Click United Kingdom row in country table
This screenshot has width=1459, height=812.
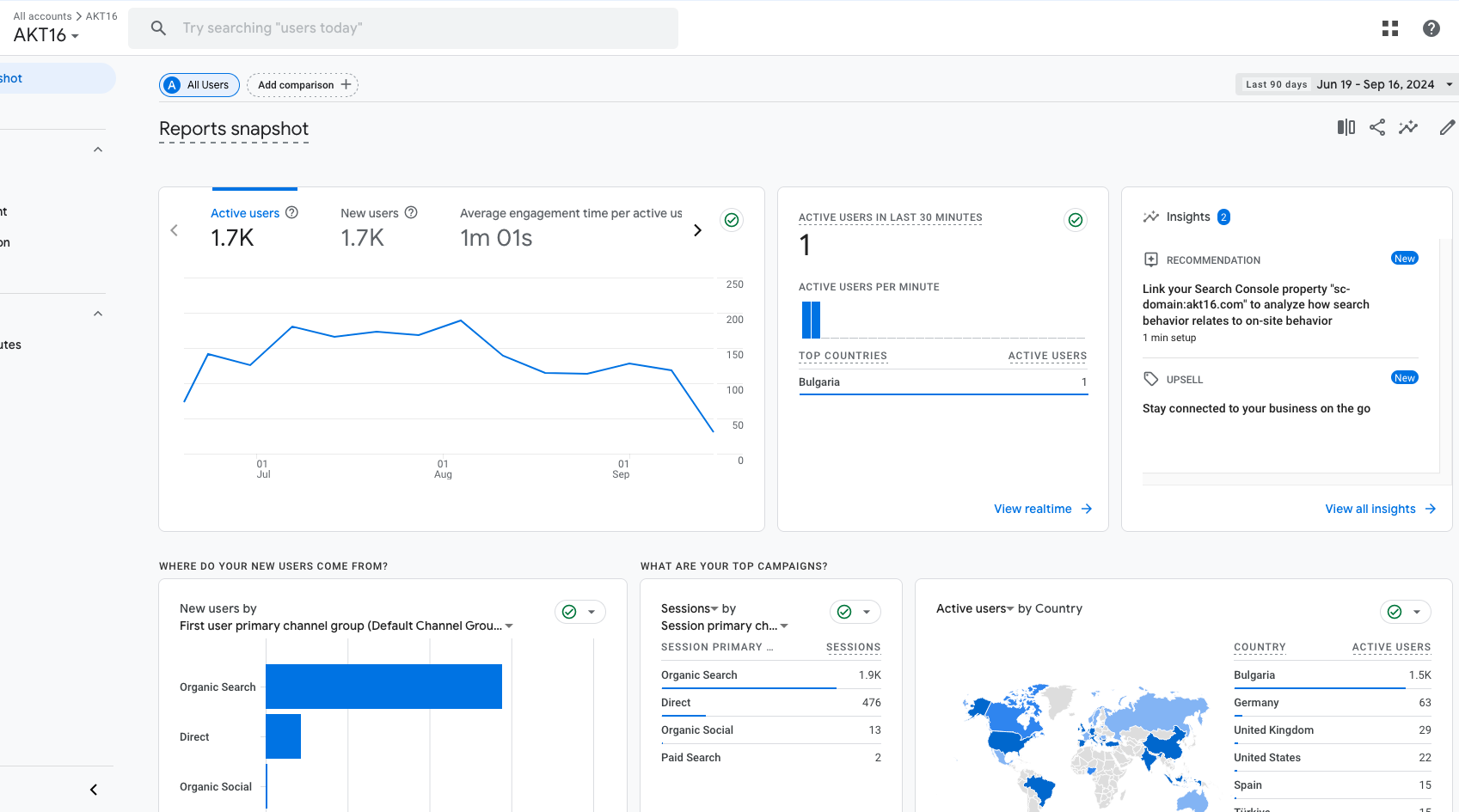click(x=1333, y=730)
